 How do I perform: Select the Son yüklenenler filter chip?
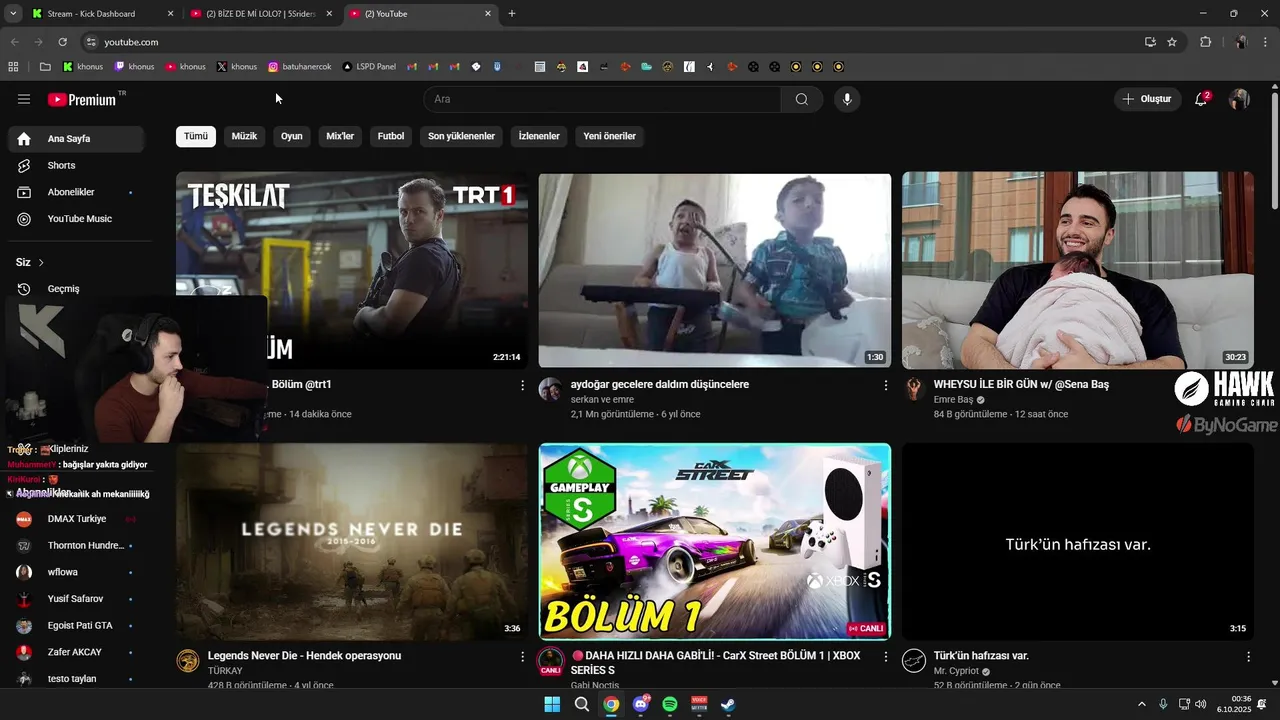pos(461,136)
